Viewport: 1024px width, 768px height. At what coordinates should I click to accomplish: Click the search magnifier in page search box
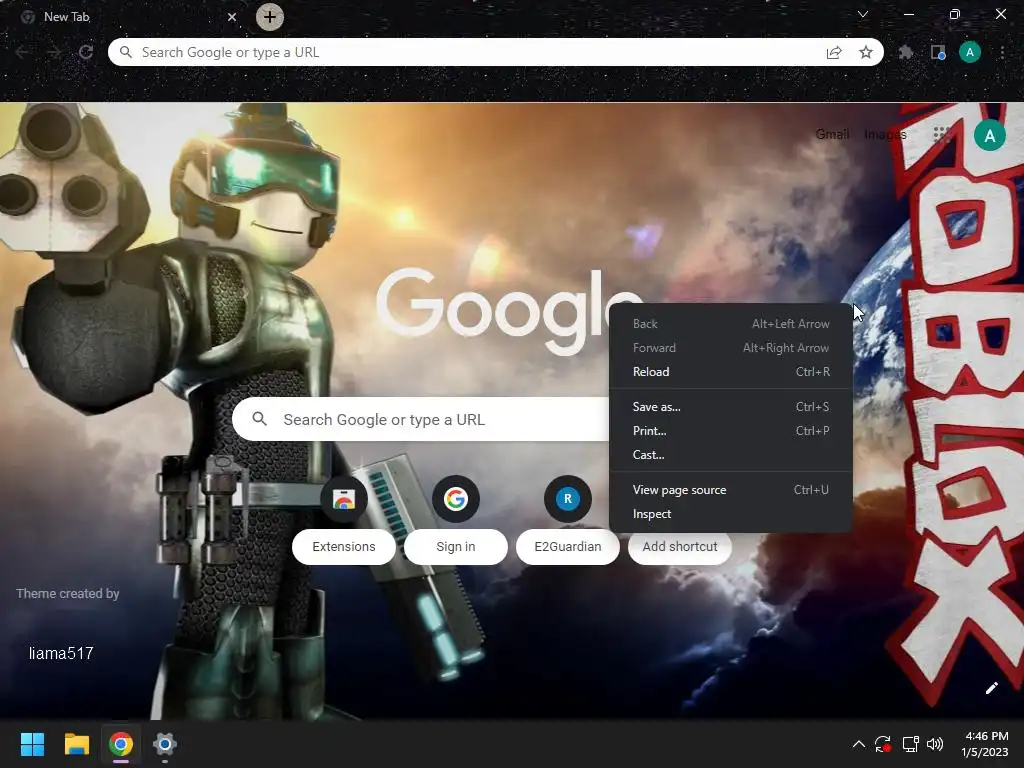point(259,419)
